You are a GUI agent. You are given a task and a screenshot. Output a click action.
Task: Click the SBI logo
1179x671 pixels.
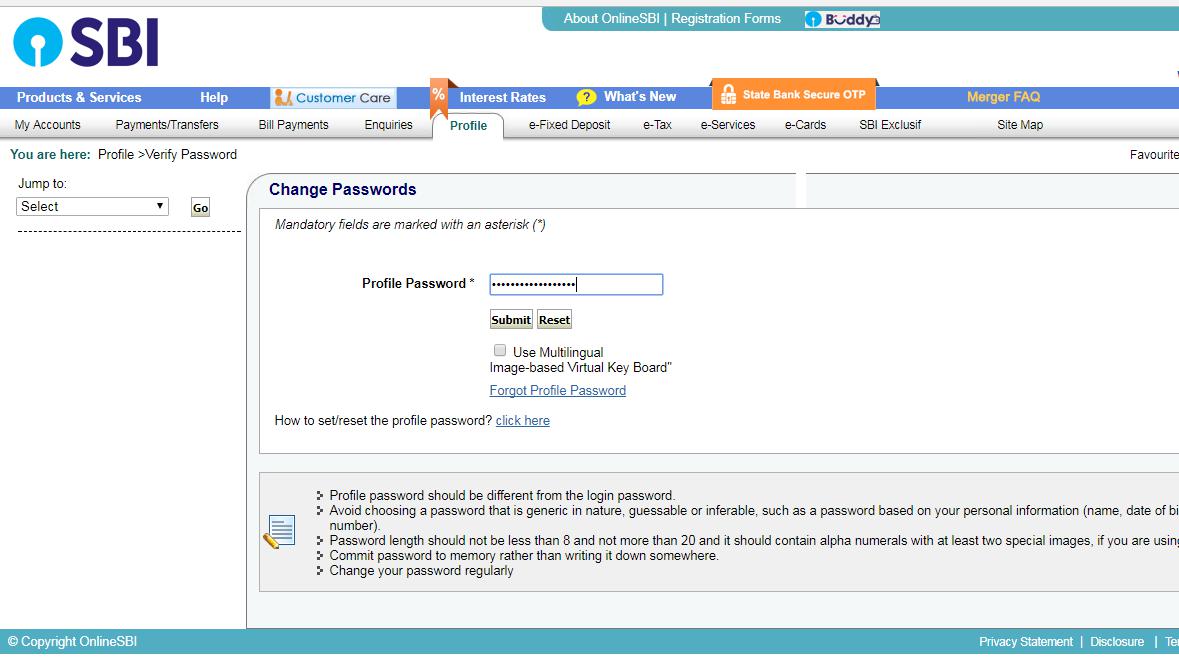point(86,42)
